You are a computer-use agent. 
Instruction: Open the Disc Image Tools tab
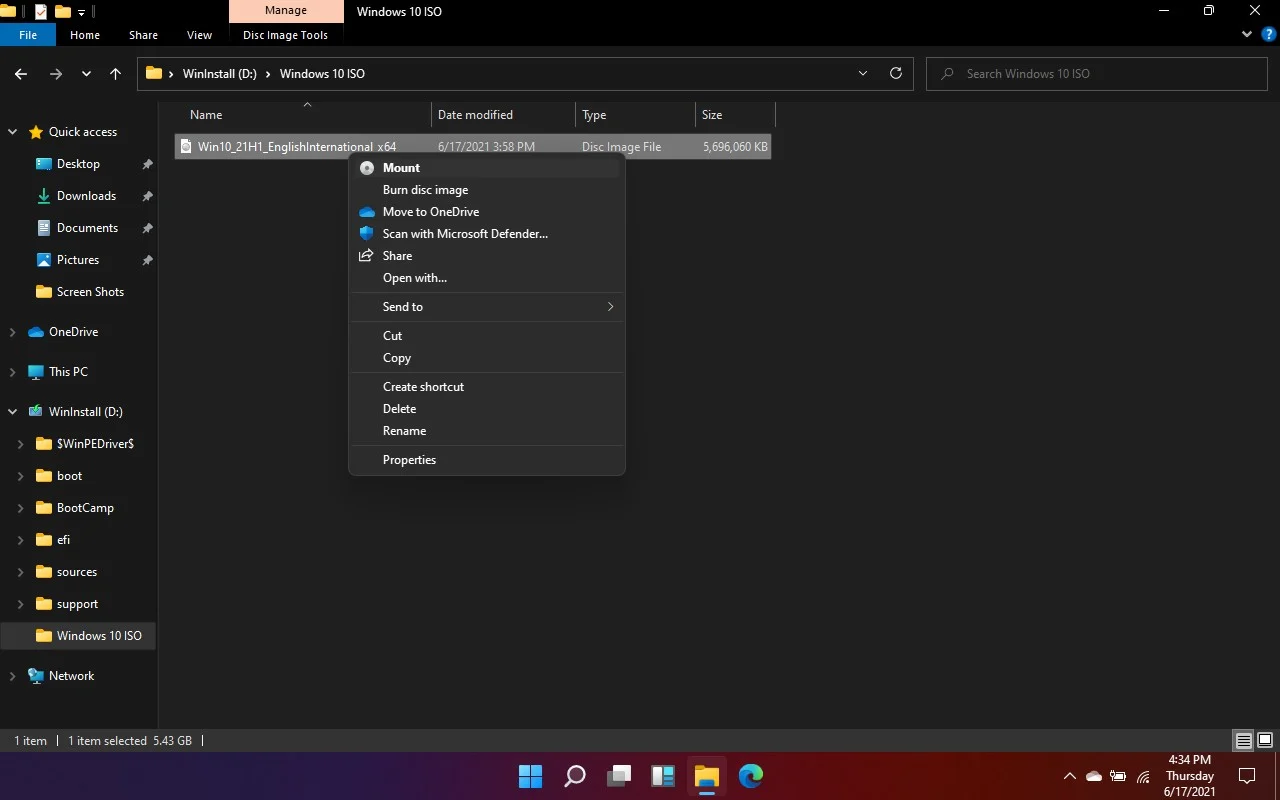pyautogui.click(x=285, y=35)
